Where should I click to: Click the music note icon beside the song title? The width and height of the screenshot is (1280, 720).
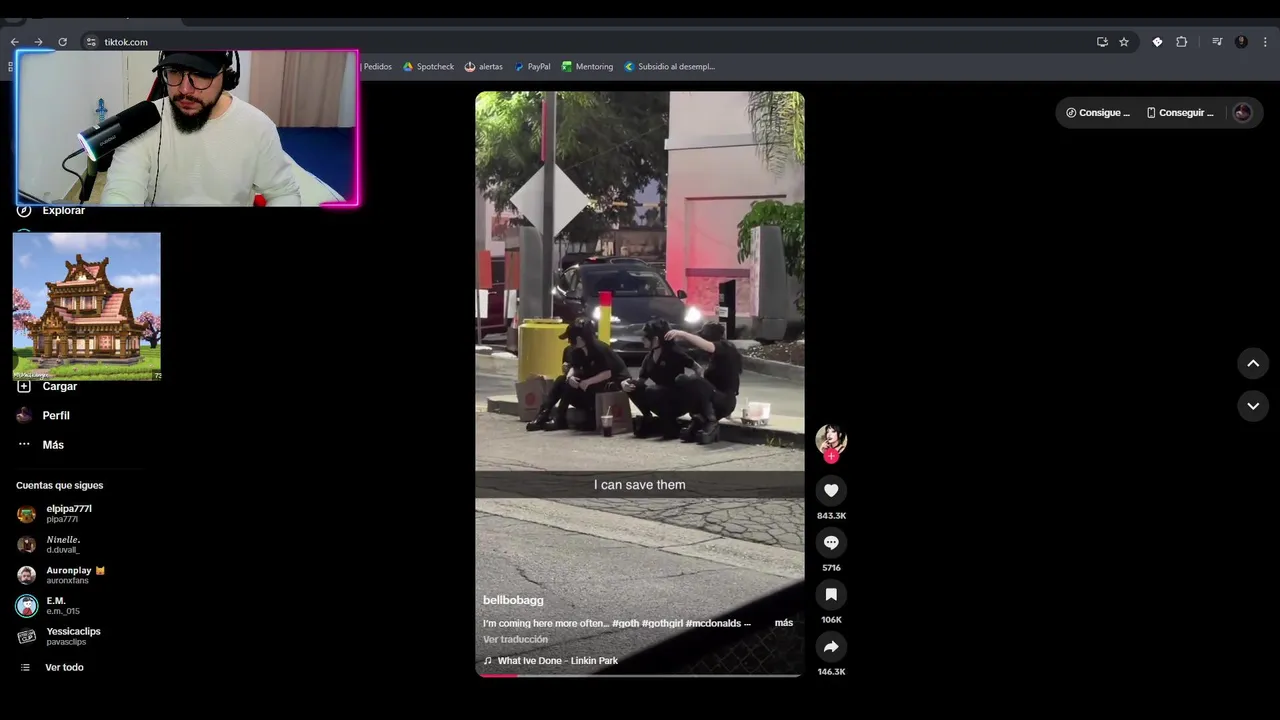(x=488, y=661)
